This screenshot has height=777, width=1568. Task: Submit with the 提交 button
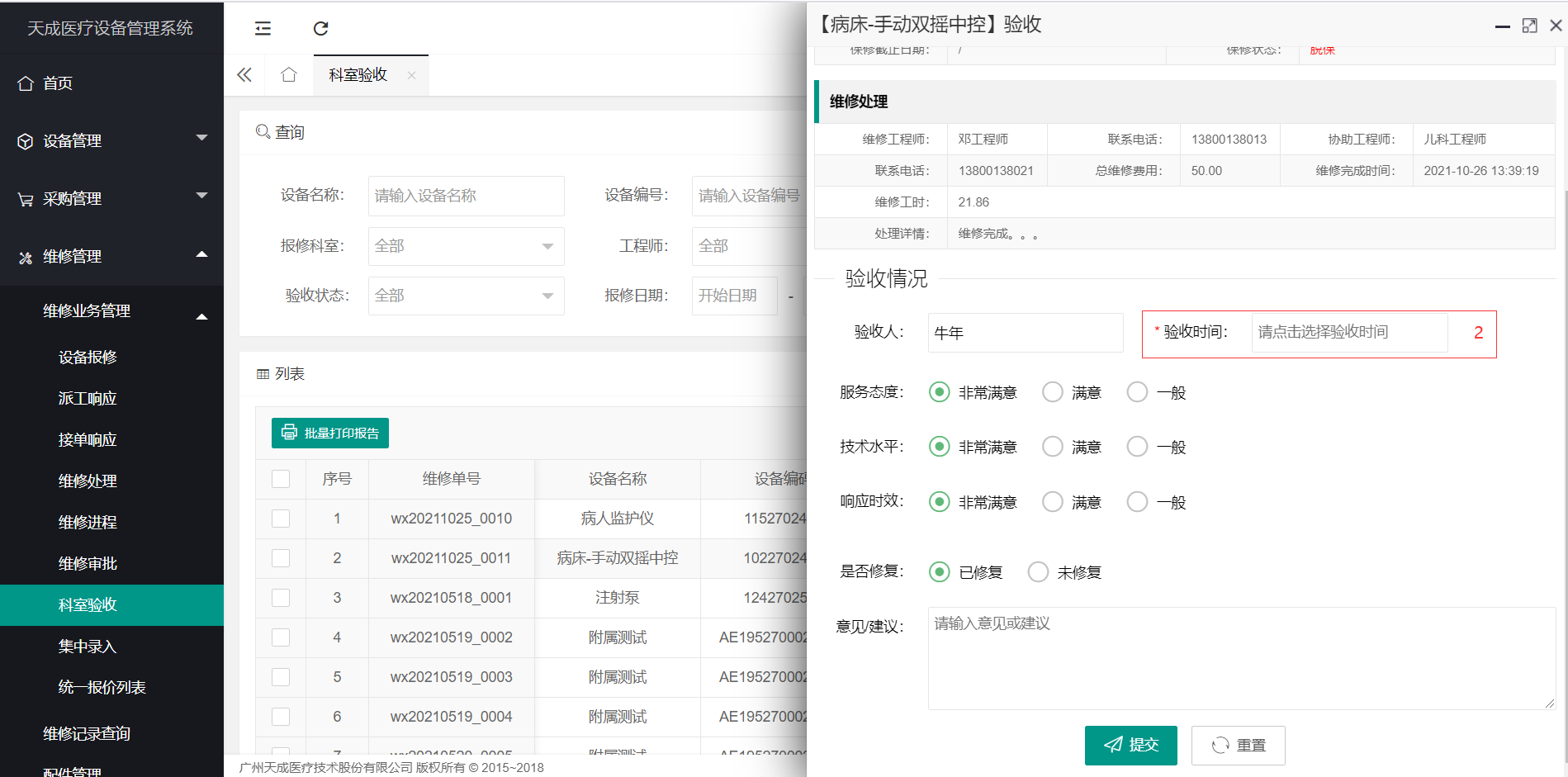pyautogui.click(x=1131, y=746)
